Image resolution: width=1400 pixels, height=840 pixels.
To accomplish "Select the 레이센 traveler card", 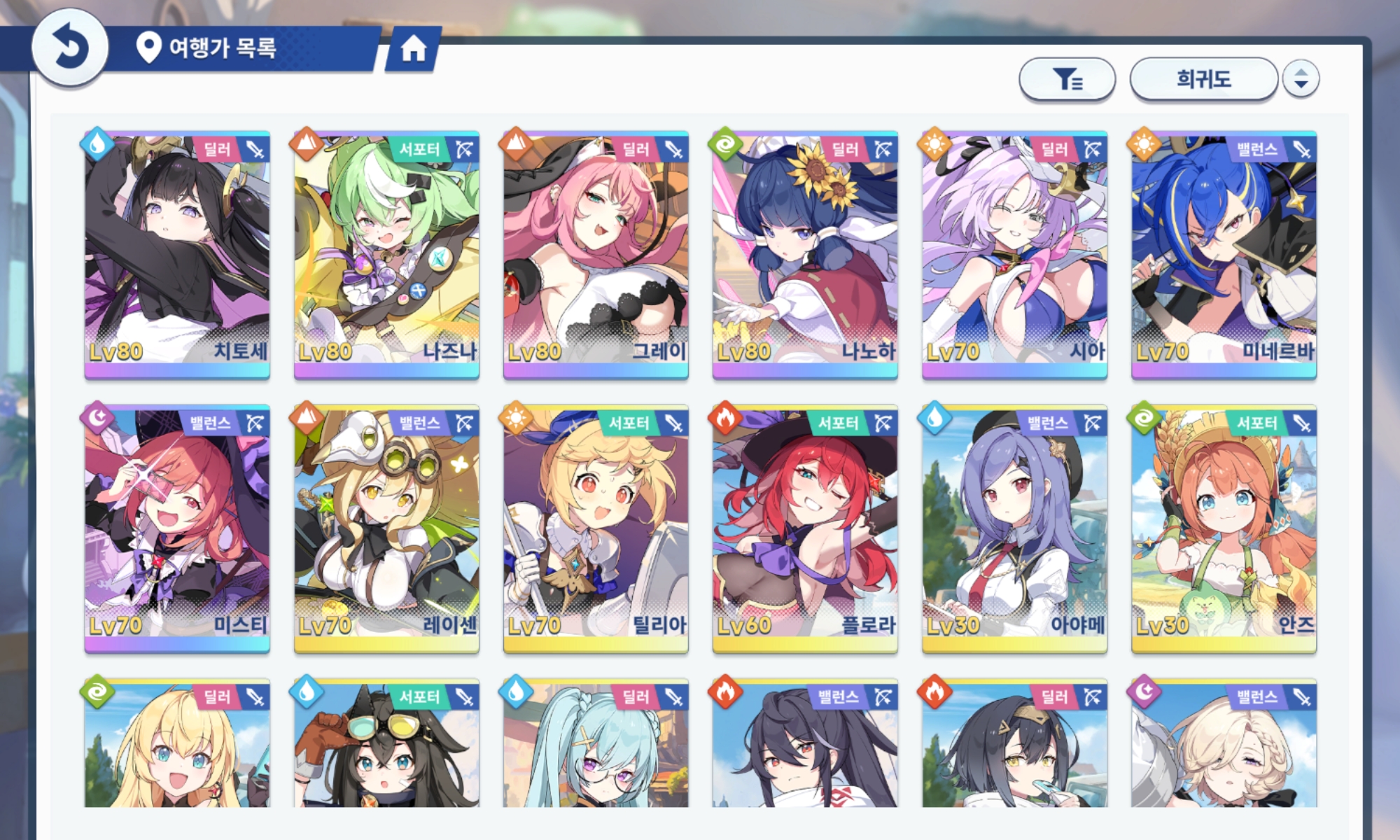I will pyautogui.click(x=386, y=529).
